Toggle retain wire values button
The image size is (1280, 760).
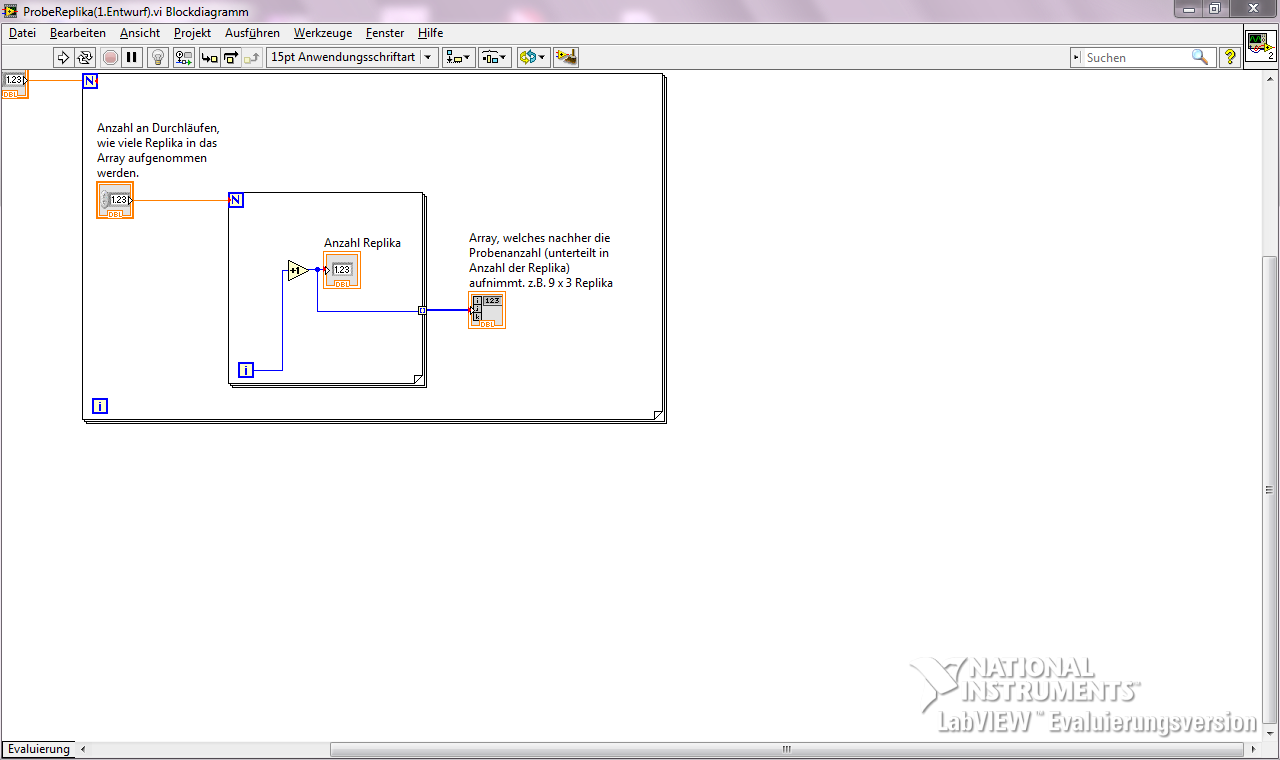pyautogui.click(x=184, y=57)
